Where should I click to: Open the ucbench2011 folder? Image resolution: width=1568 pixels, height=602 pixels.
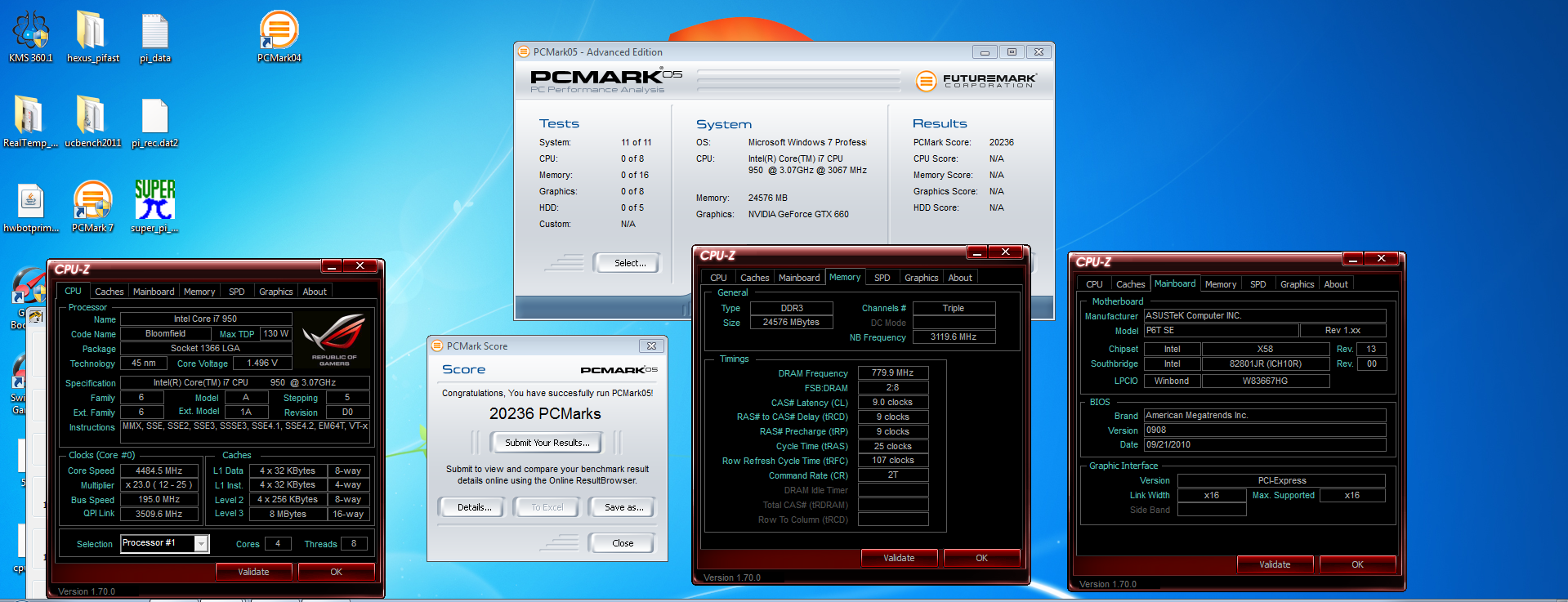[92, 123]
